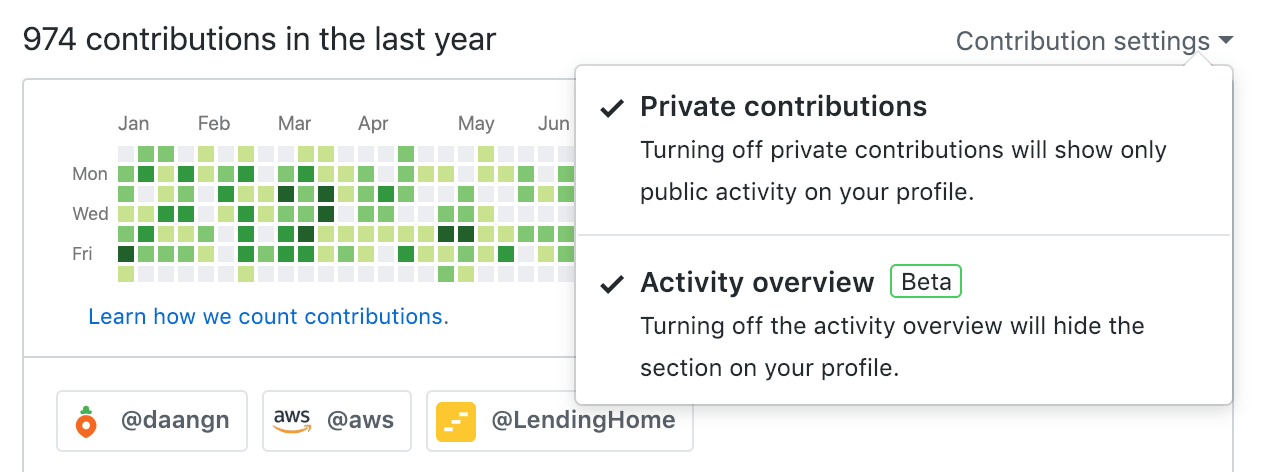Disable the Activity overview option
Screen dimensions: 1264x472
(757, 283)
